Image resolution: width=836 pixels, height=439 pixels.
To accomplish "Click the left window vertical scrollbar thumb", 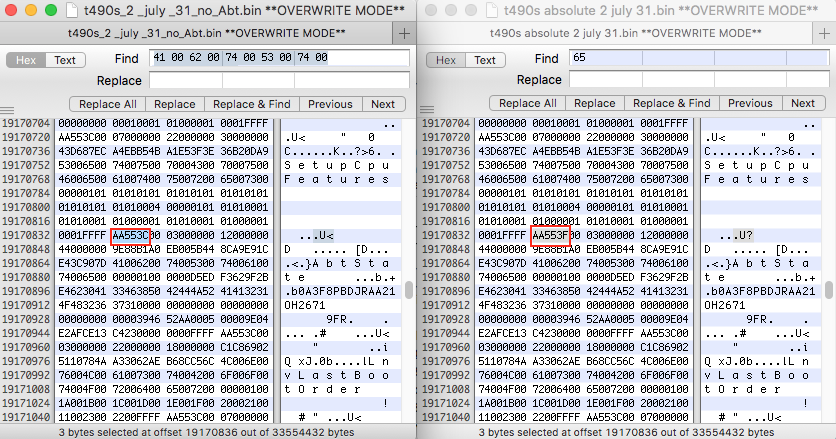I will 409,290.
